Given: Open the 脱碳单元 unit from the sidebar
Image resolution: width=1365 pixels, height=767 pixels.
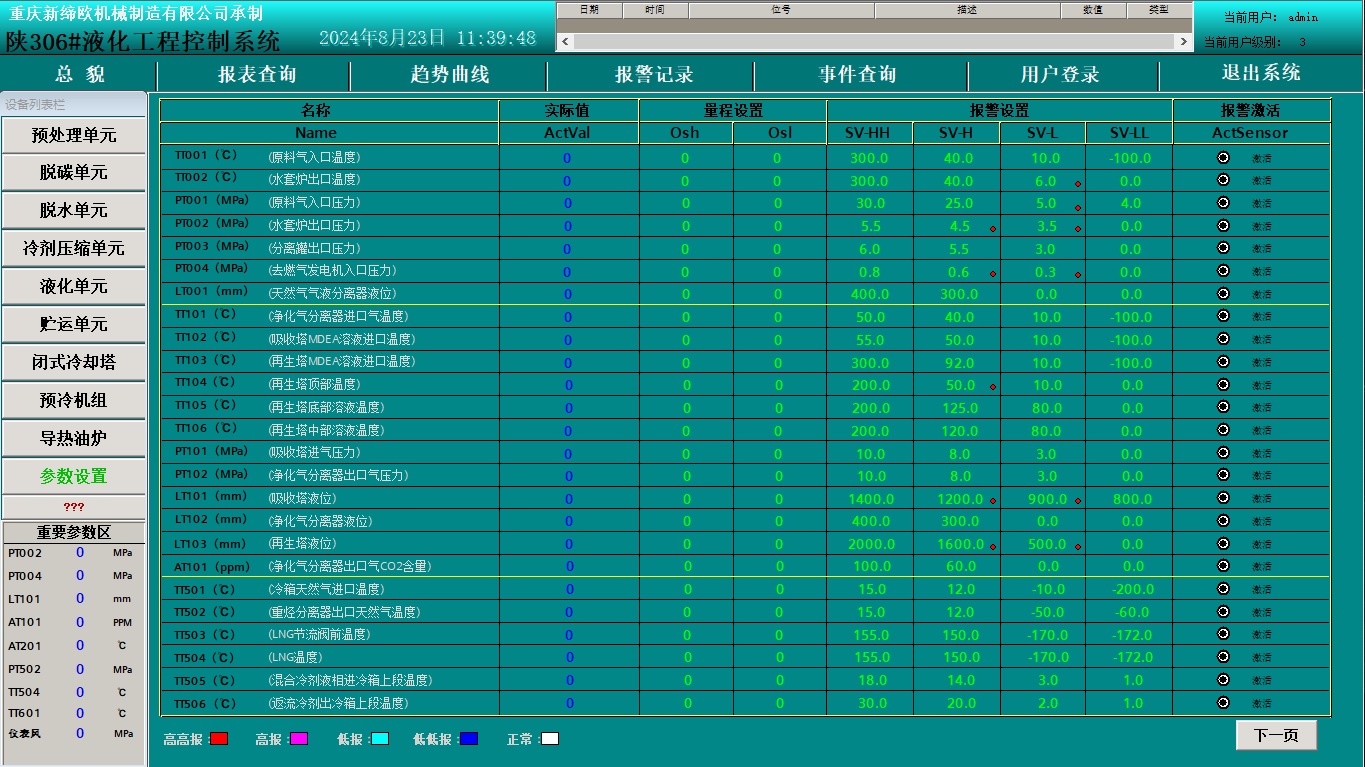Looking at the screenshot, I should [74, 172].
